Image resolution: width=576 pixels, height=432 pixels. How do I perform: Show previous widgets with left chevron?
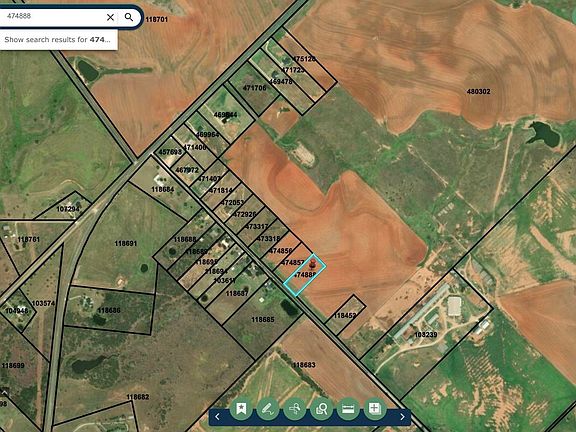pos(217,417)
